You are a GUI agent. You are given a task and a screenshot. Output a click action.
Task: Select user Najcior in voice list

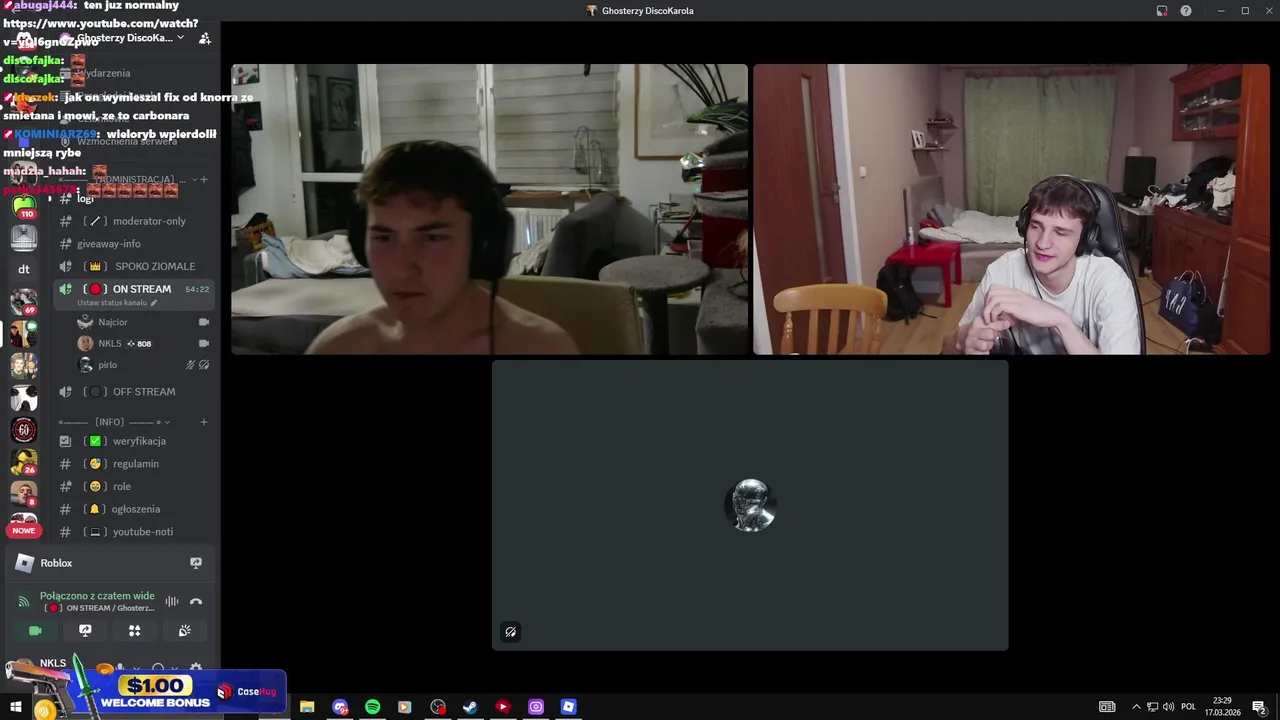[143, 322]
